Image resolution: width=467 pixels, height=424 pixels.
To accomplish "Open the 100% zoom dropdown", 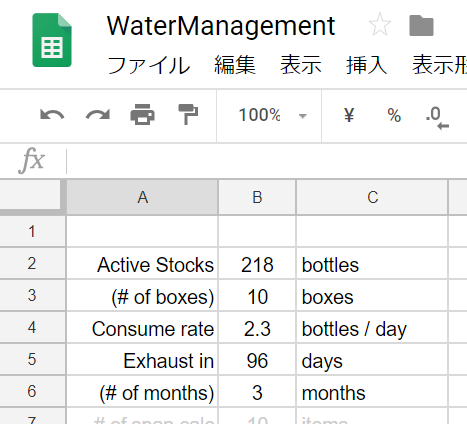I will click(x=272, y=115).
